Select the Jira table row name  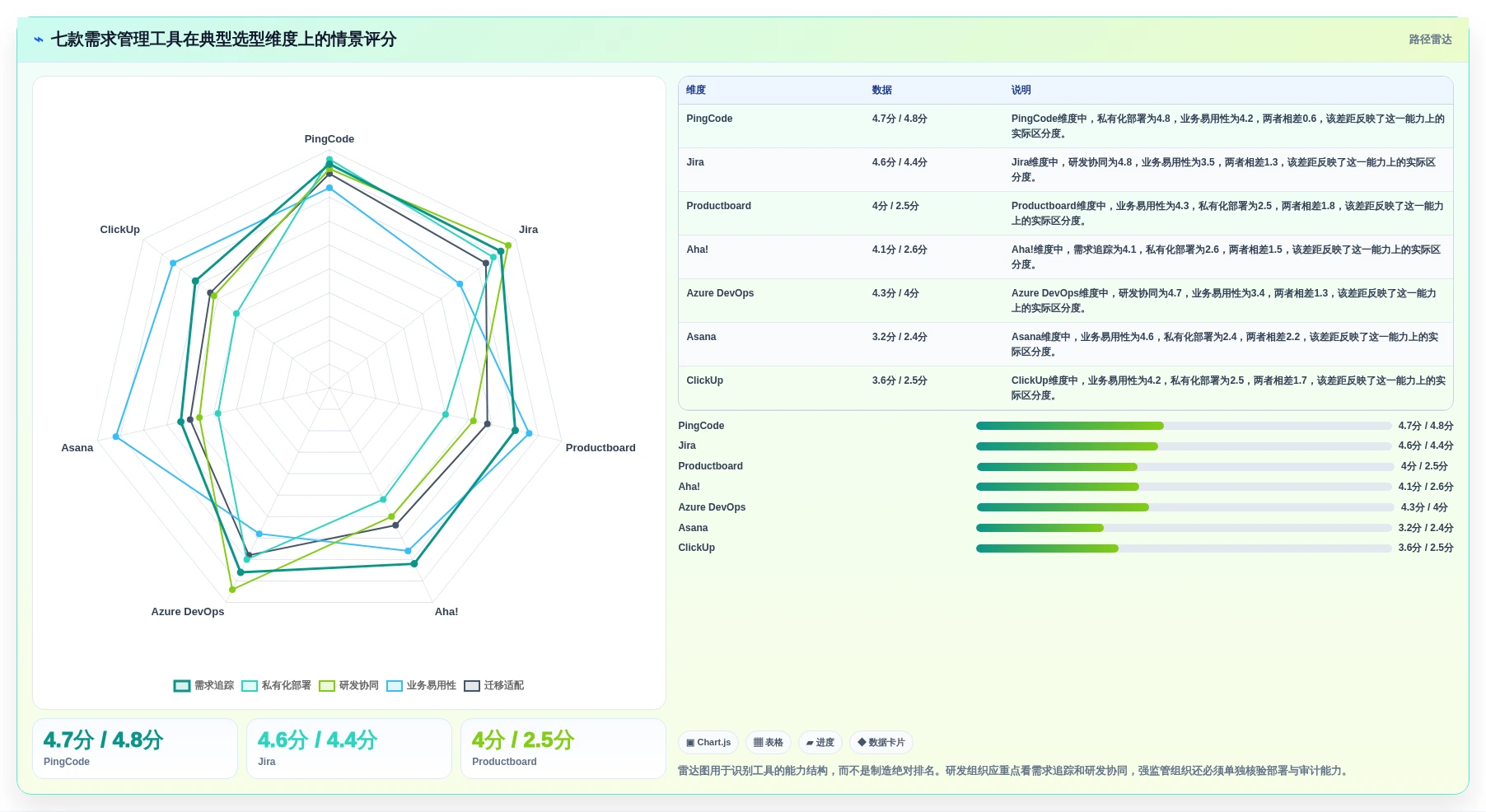point(695,162)
